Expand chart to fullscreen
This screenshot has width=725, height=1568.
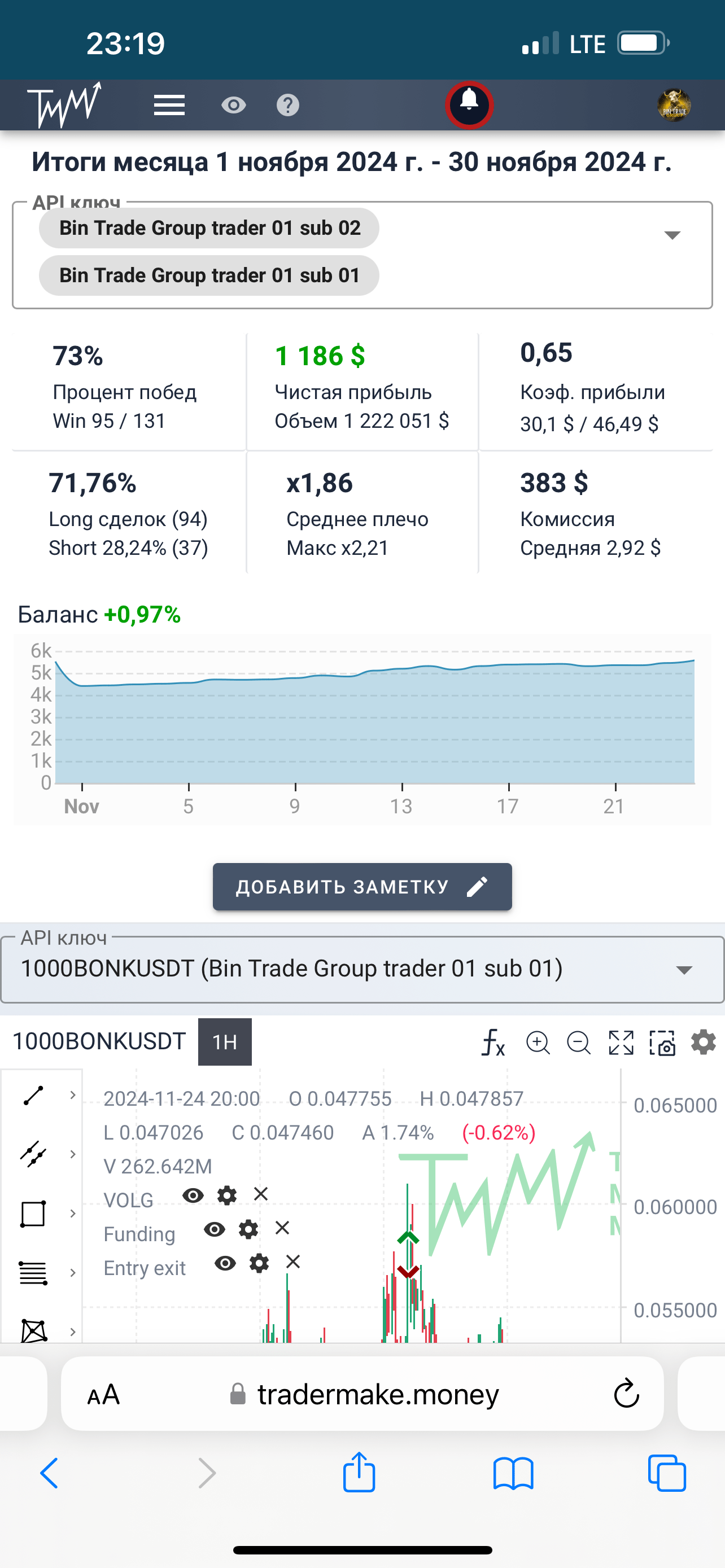click(621, 1042)
